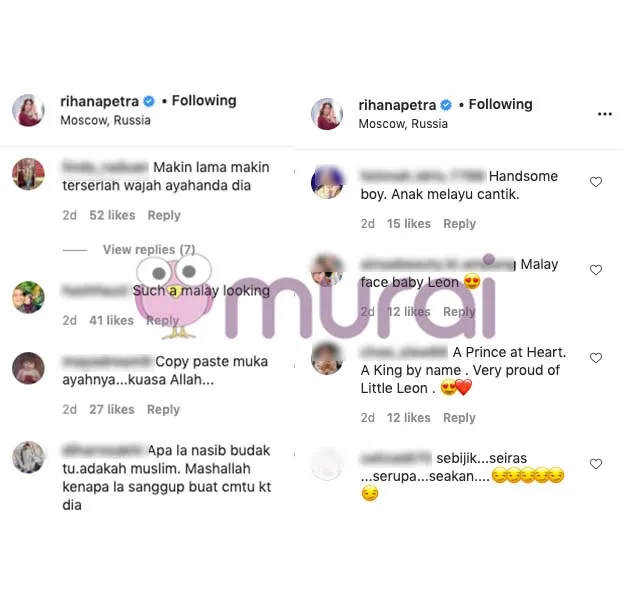Open the three-dot options menu

605,114
